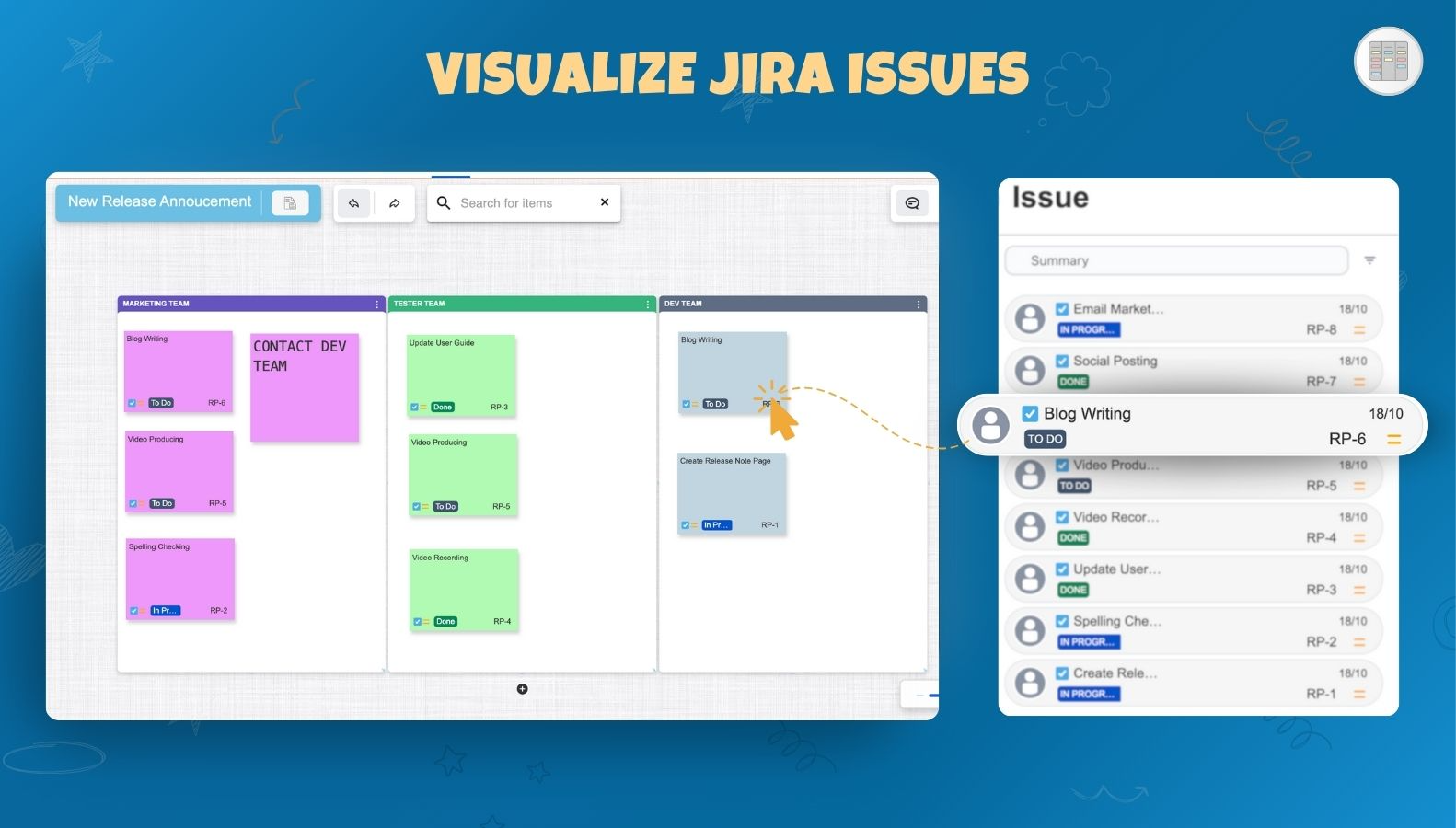1456x828 pixels.
Task: Click the plus button below the board columns
Action: [522, 689]
